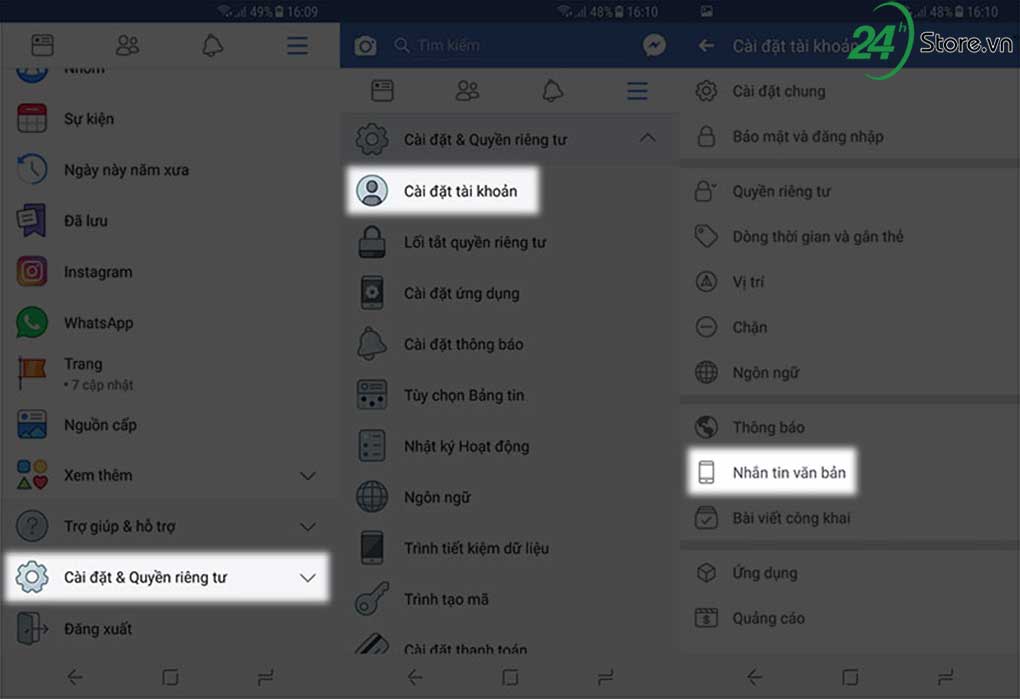
Task: Click the Đăng xuất door icon
Action: (32, 628)
